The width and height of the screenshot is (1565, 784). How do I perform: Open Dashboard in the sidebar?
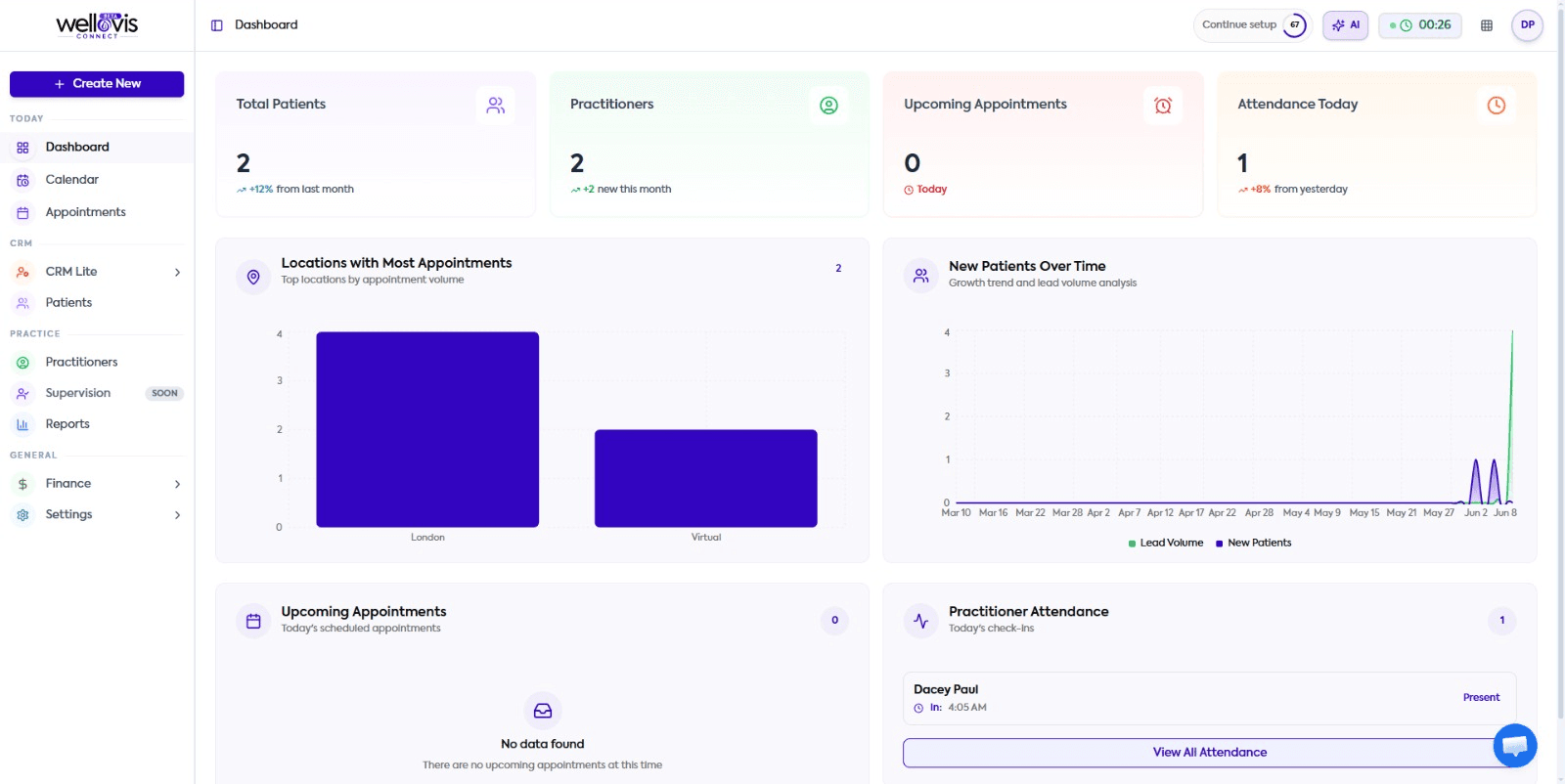[x=97, y=148]
